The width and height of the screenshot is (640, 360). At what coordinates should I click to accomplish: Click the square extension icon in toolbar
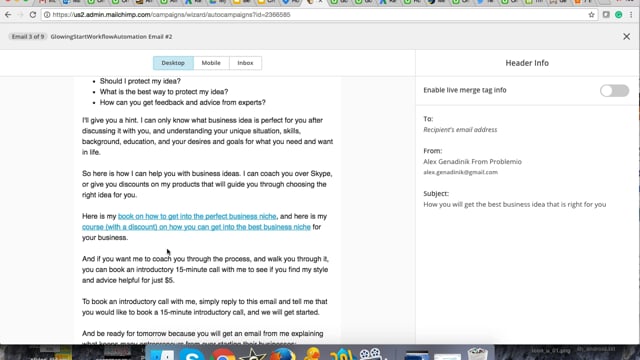click(x=606, y=15)
